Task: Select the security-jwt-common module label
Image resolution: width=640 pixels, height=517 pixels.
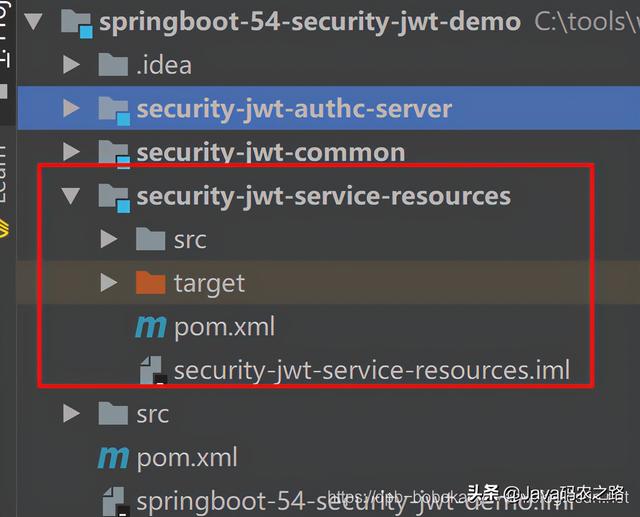Action: 271,153
